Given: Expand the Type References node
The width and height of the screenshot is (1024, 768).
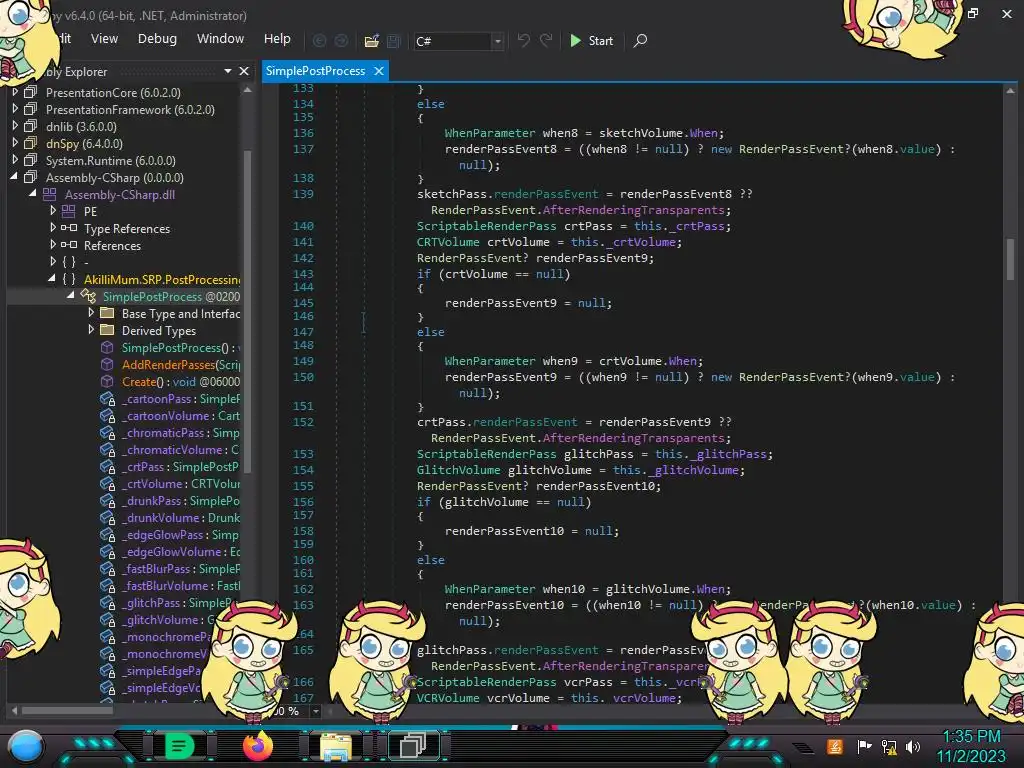Looking at the screenshot, I should (53, 228).
